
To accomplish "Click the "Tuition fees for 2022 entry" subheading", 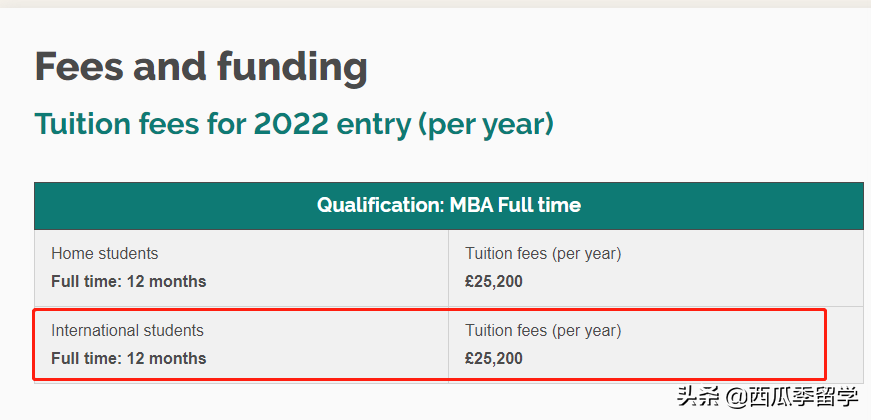I will tap(294, 124).
